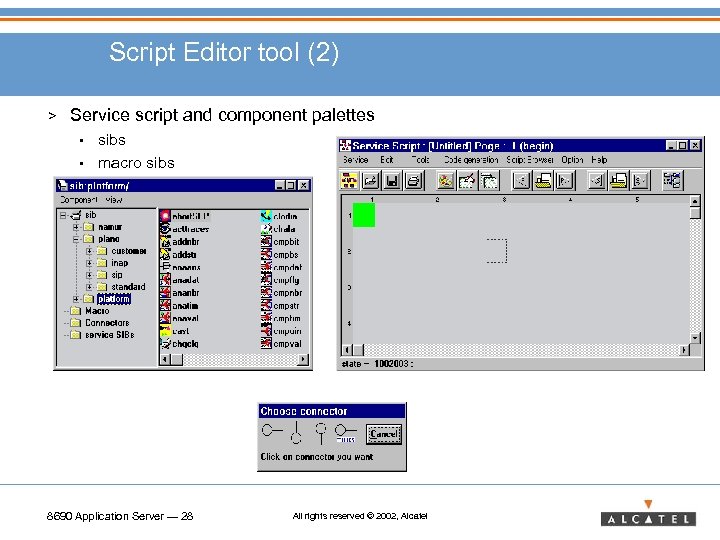Click the pencil edit toolbar icon
This screenshot has height=540, width=720.
point(467,180)
